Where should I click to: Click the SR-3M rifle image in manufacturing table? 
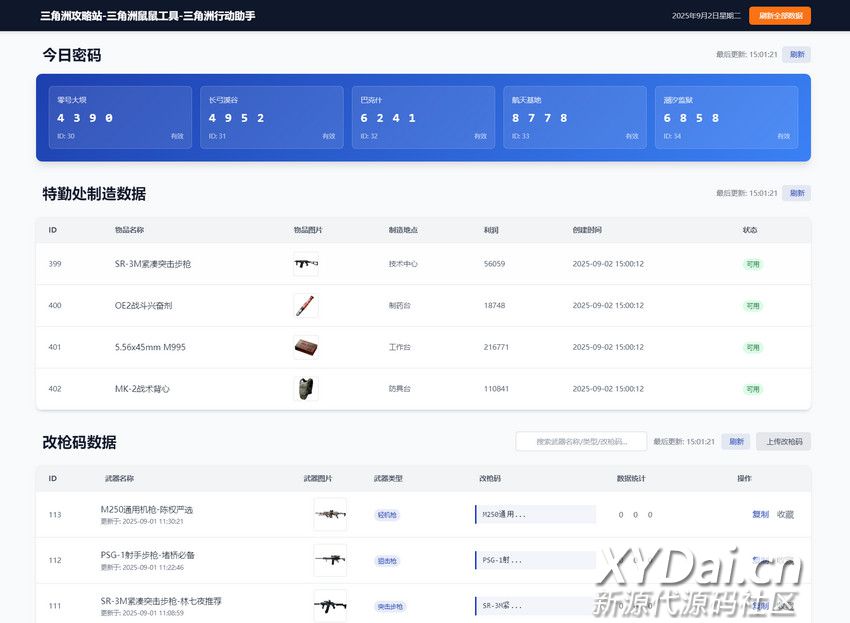(x=306, y=264)
